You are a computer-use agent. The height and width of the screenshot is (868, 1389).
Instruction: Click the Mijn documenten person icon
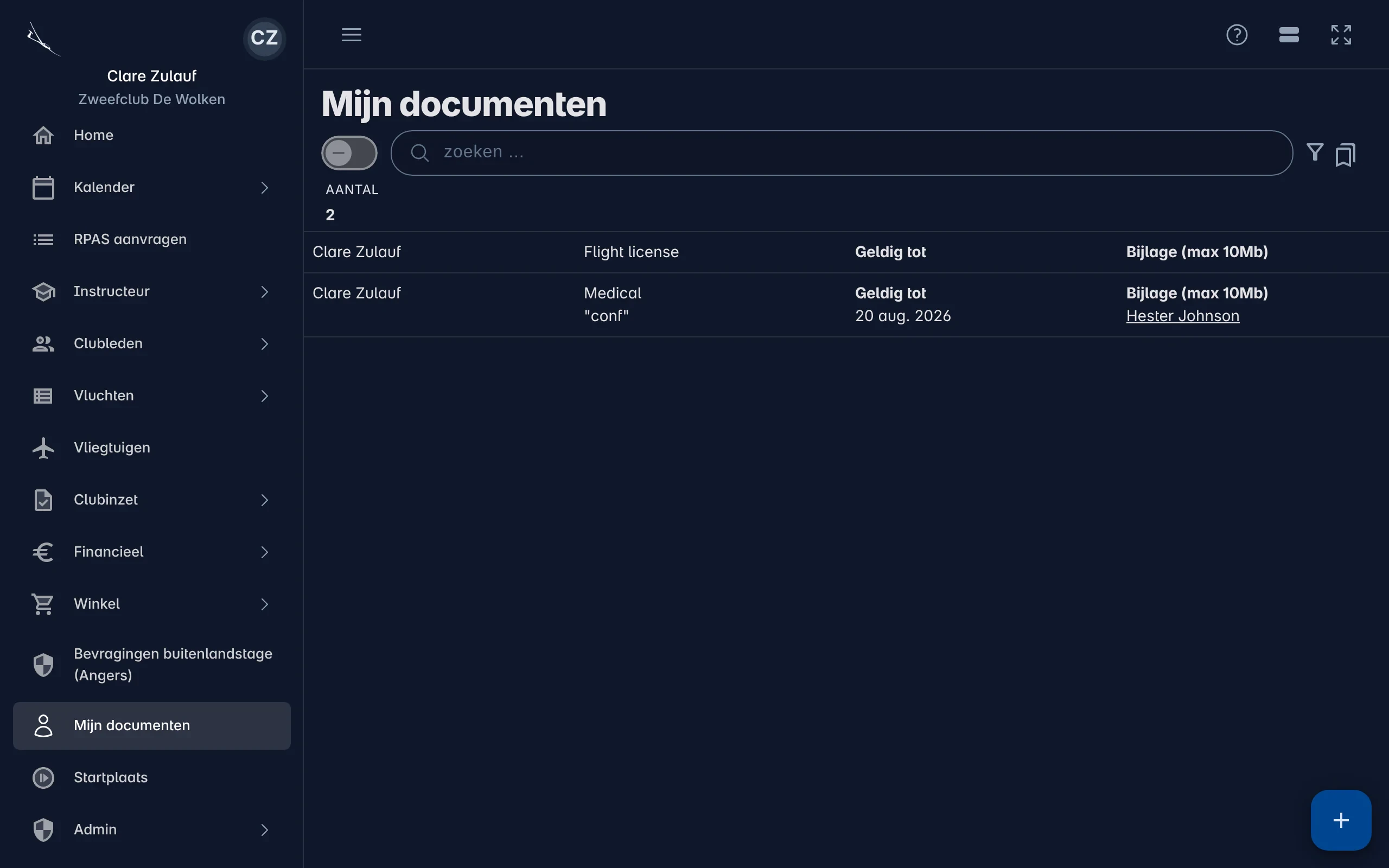tap(43, 726)
